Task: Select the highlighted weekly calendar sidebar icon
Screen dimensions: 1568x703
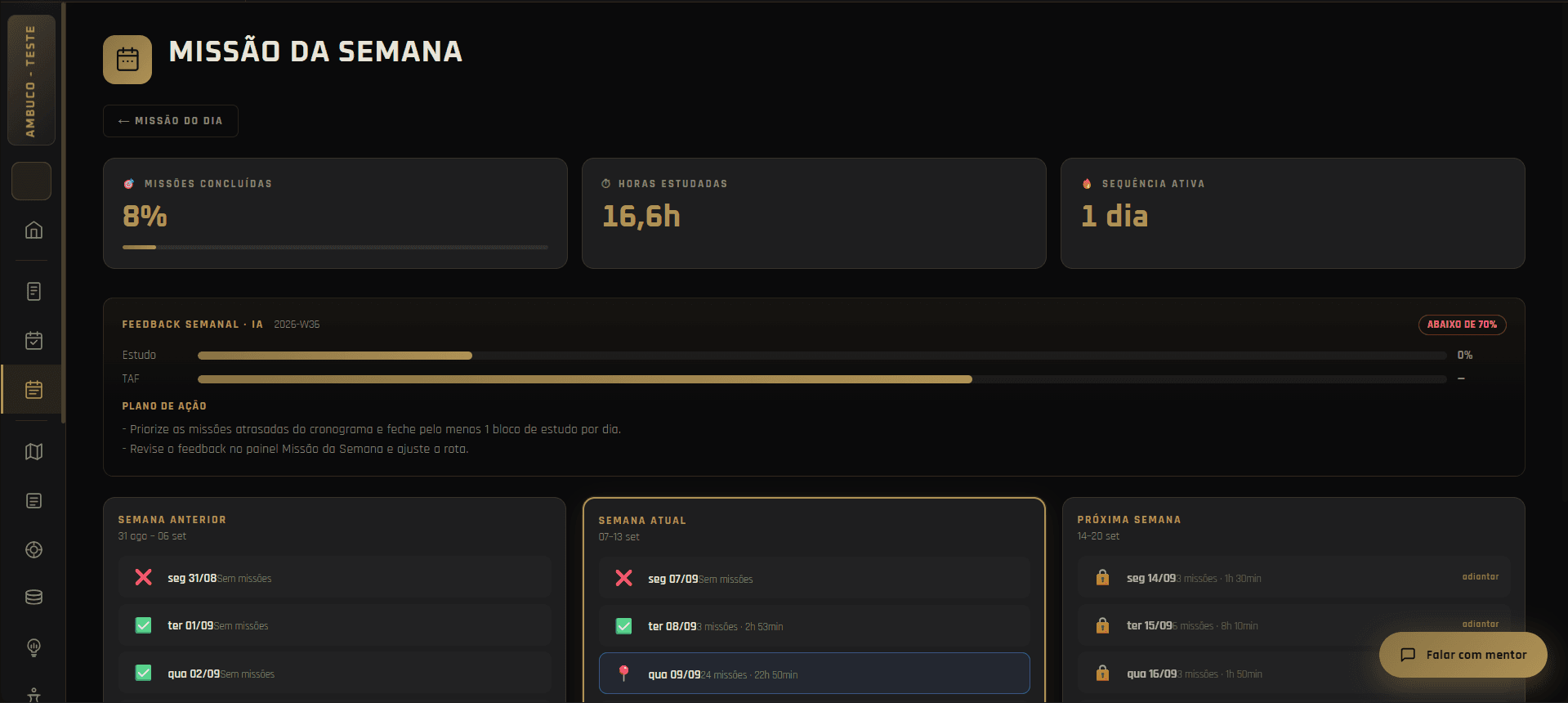Action: coord(34,390)
